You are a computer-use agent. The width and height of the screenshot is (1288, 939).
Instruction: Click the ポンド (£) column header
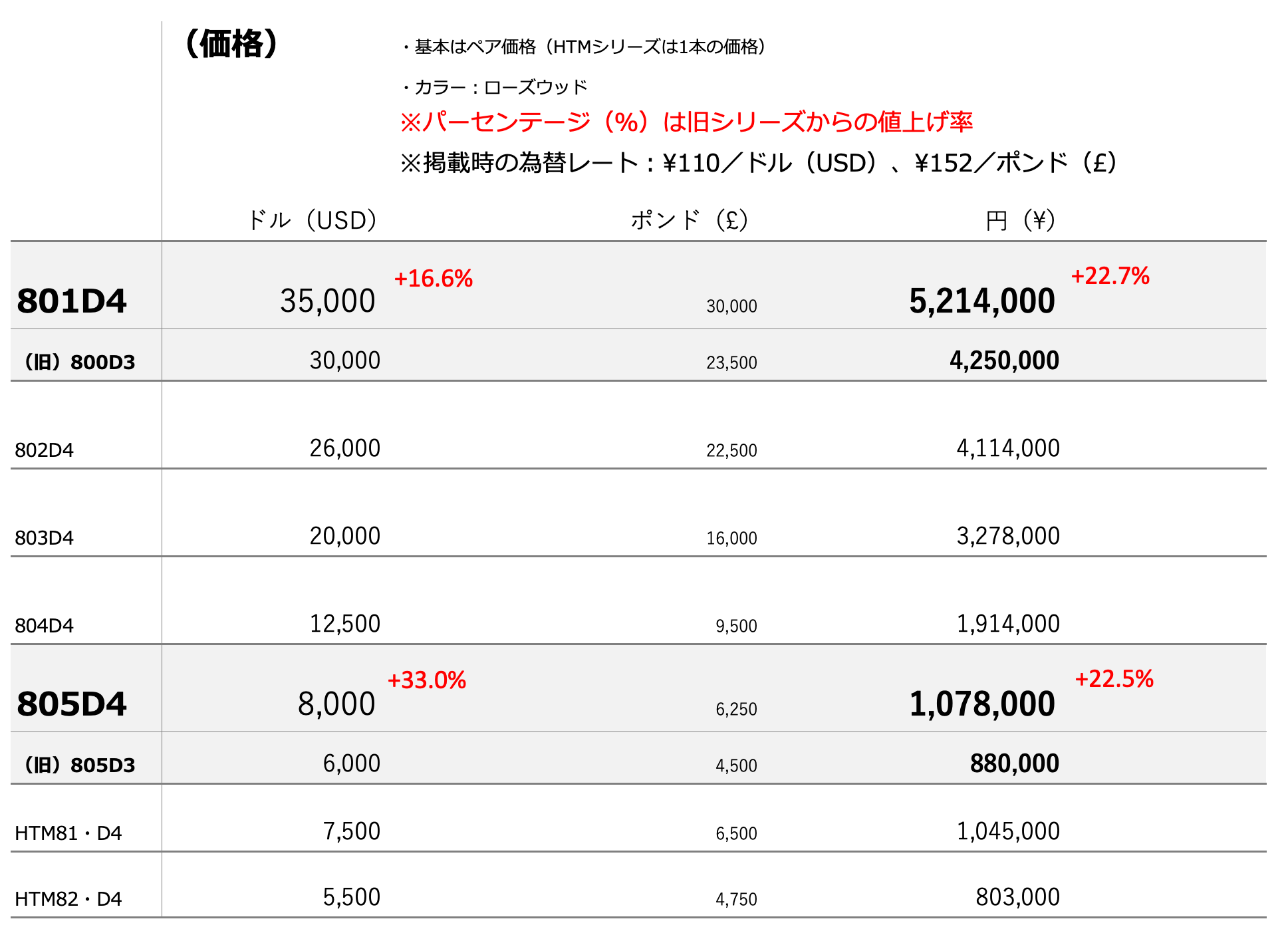[x=690, y=220]
